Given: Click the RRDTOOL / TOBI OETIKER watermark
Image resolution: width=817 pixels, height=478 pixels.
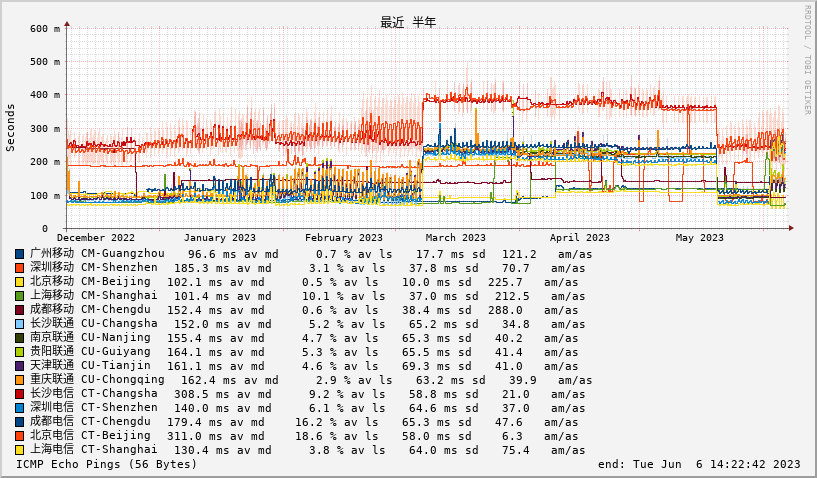Looking at the screenshot, I should (807, 60).
